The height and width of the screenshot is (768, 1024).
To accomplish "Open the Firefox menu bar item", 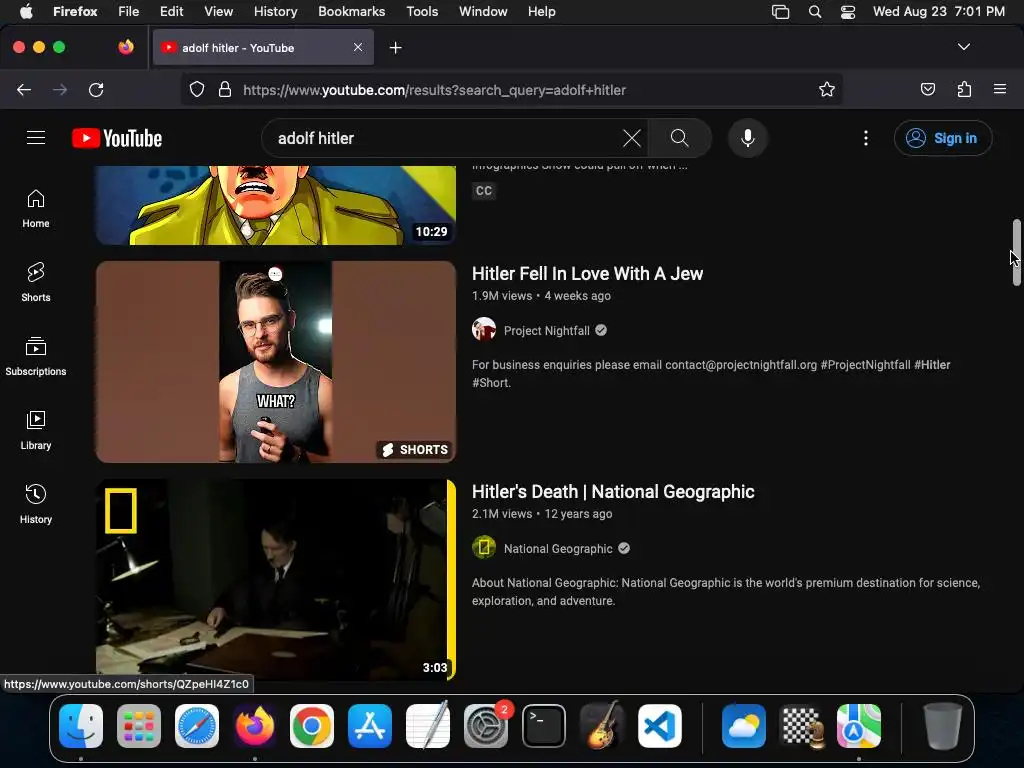I will point(75,11).
